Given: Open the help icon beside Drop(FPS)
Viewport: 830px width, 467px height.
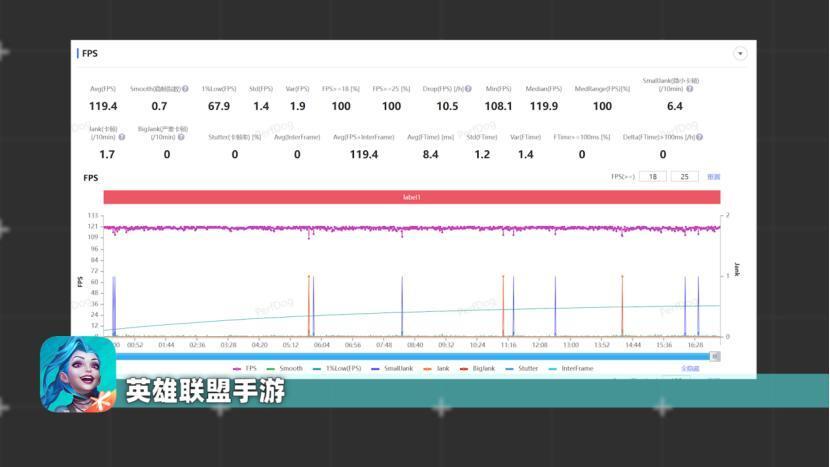Looking at the screenshot, I should tap(468, 89).
